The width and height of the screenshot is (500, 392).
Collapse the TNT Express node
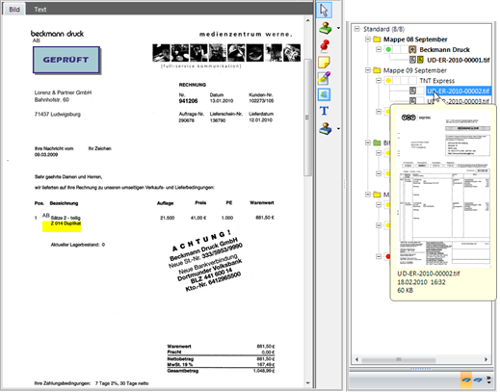(x=378, y=81)
